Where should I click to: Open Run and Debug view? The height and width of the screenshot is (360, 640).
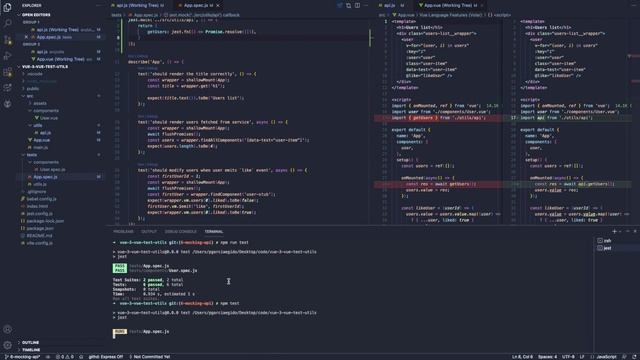[7, 56]
